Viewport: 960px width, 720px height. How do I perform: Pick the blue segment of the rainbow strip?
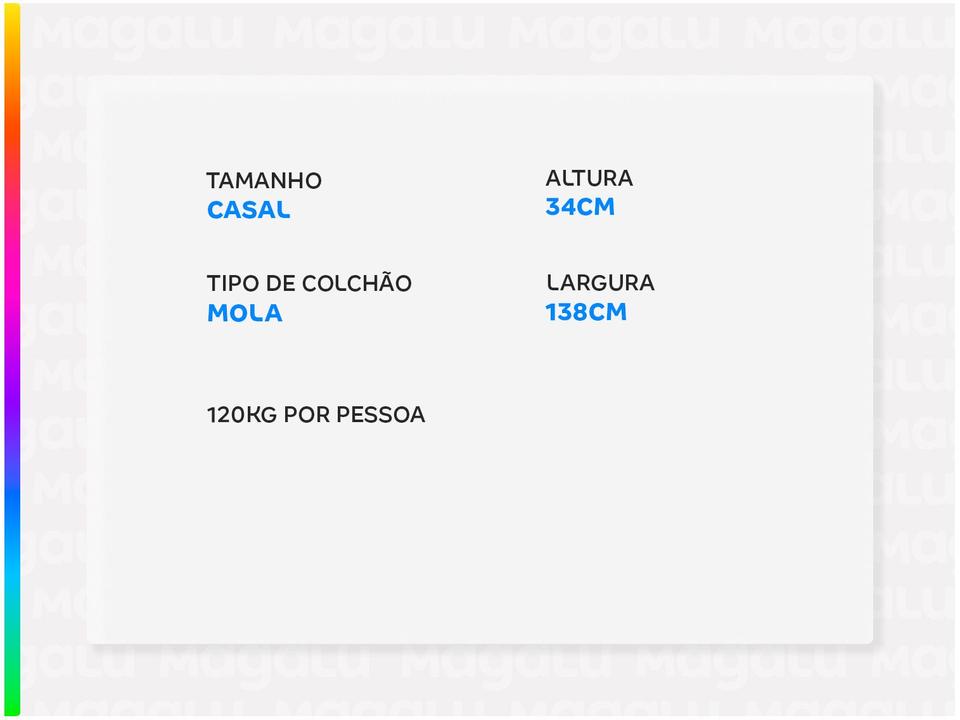click(12, 500)
